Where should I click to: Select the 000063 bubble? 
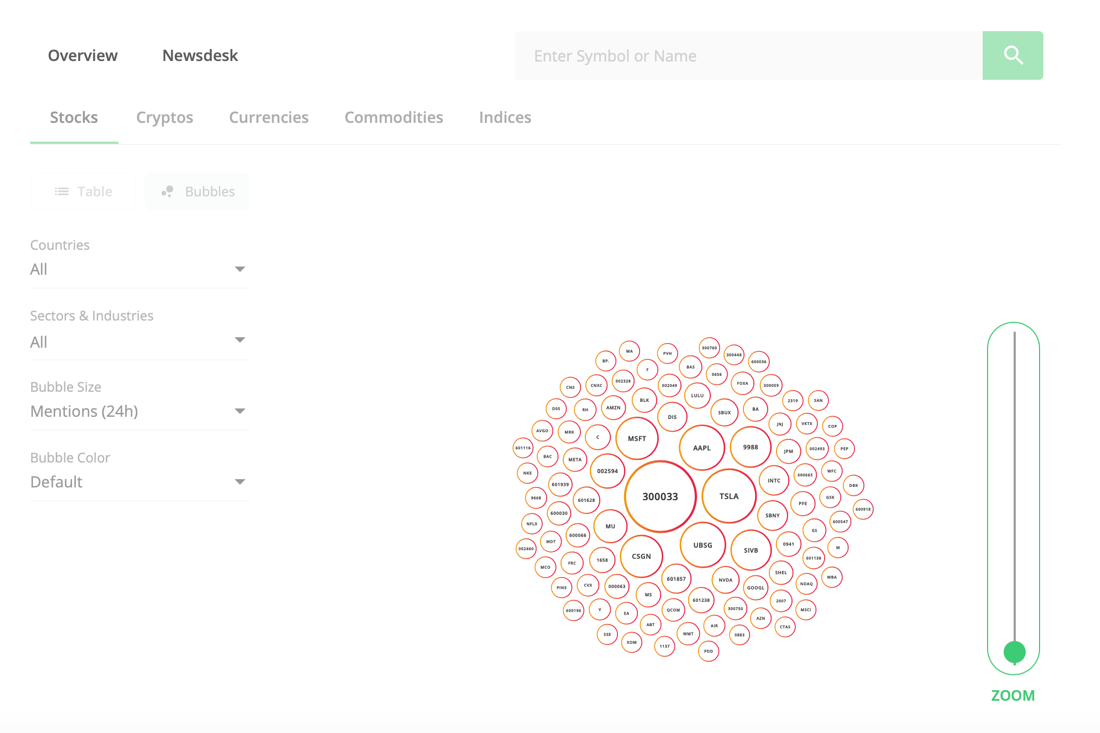[617, 586]
